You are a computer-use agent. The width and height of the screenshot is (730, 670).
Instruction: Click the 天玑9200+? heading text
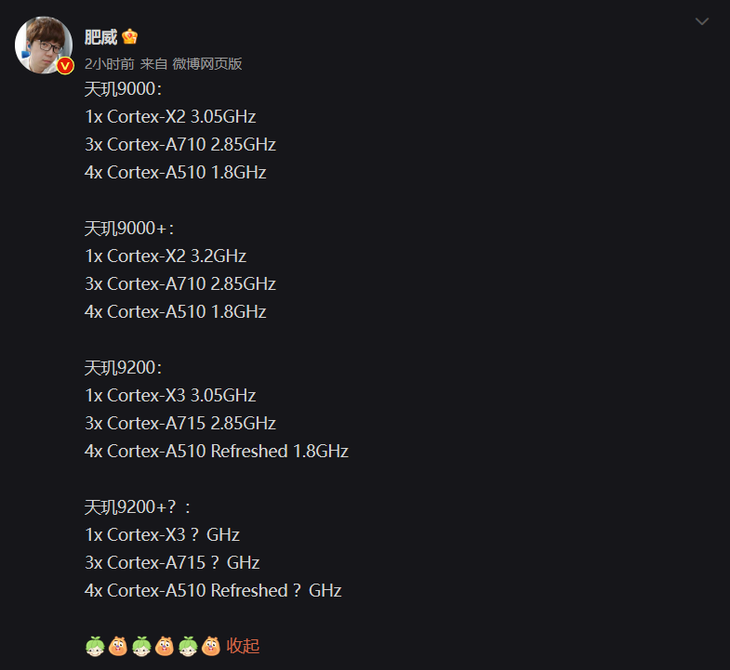(137, 507)
